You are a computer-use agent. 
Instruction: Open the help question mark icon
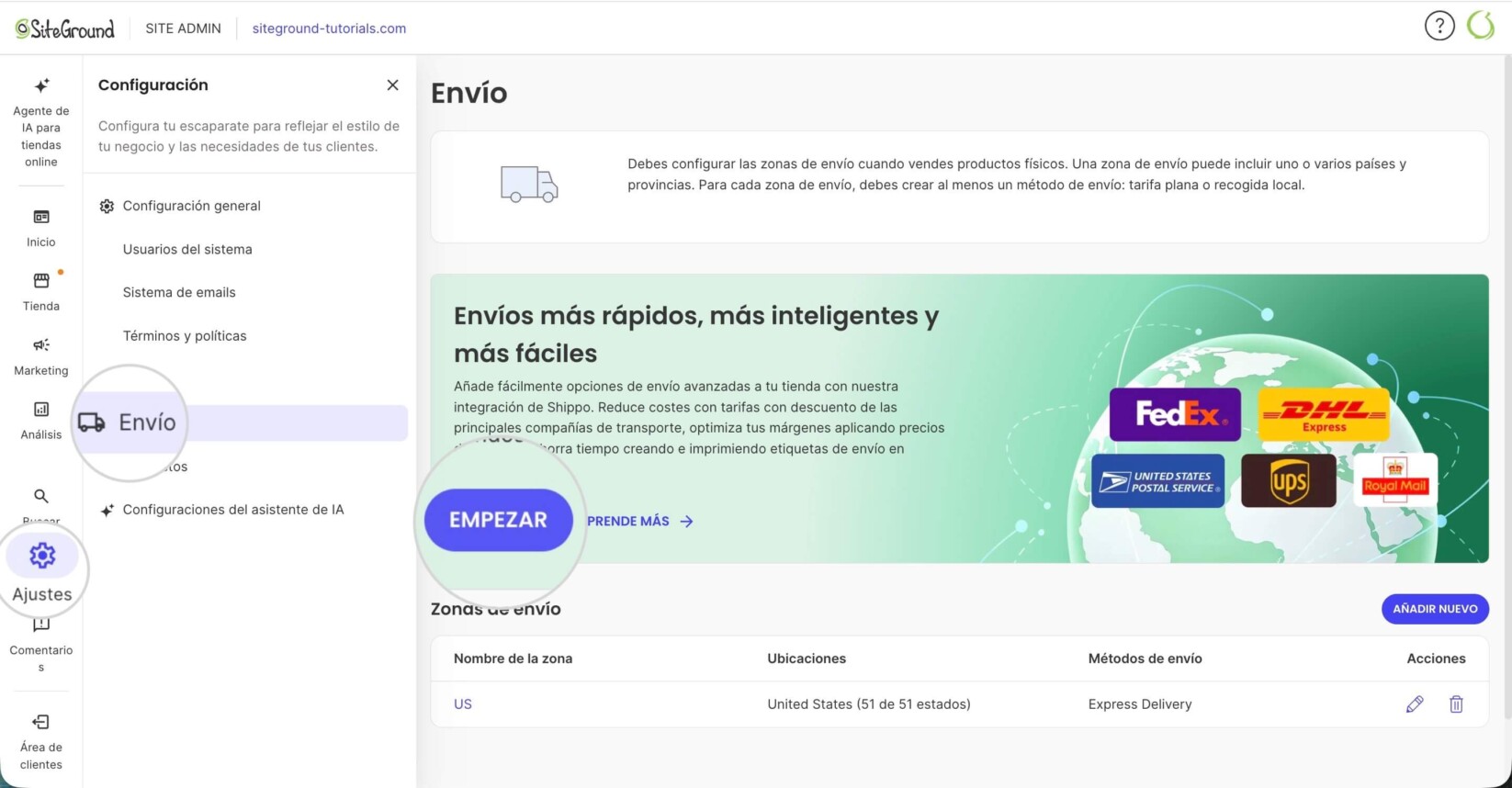pyautogui.click(x=1439, y=26)
